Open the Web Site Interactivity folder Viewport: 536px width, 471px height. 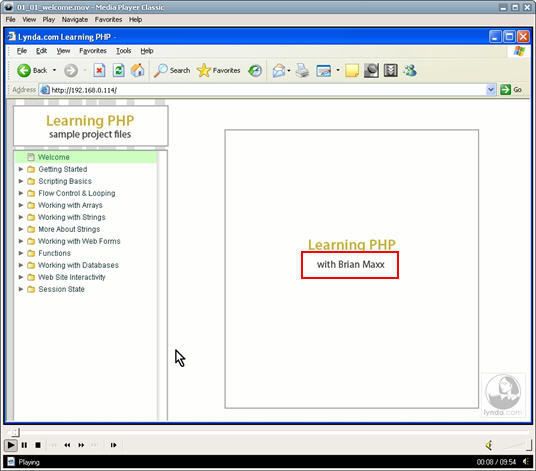72,277
